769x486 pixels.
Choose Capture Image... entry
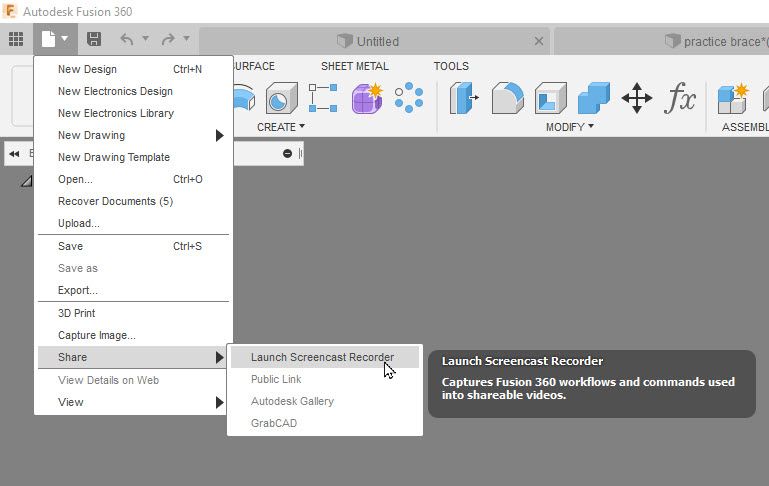tap(133, 335)
